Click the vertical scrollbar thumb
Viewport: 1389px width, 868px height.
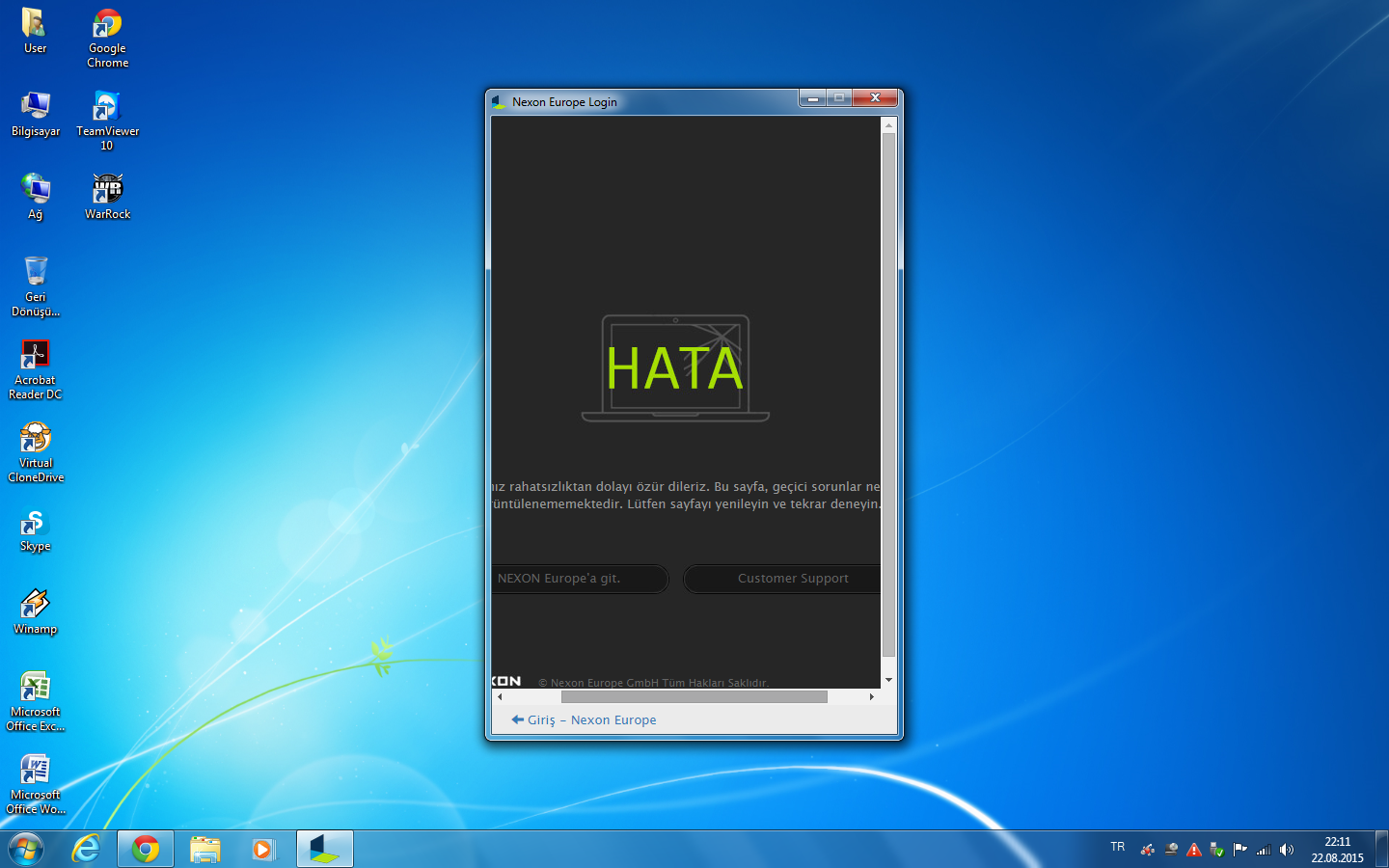pos(888,395)
